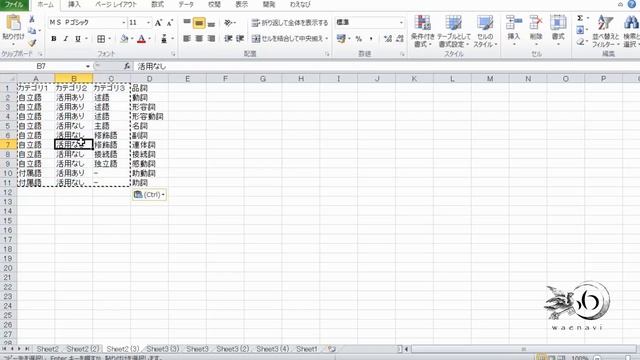This screenshot has height=360, width=640.
Task: Click the Font Color A icon
Action: 141,39
